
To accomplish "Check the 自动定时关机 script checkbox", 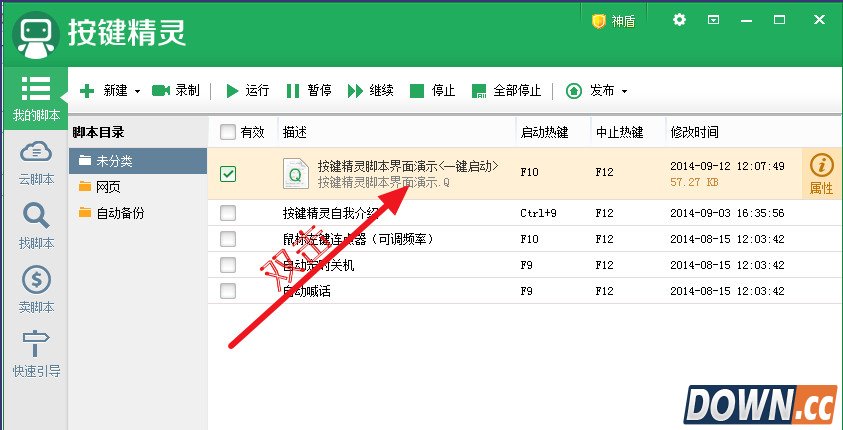I will (228, 265).
